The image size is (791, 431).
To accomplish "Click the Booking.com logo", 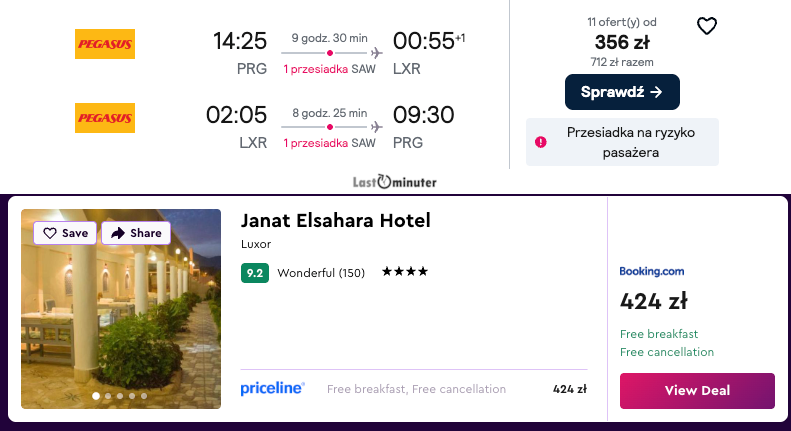I will point(652,271).
